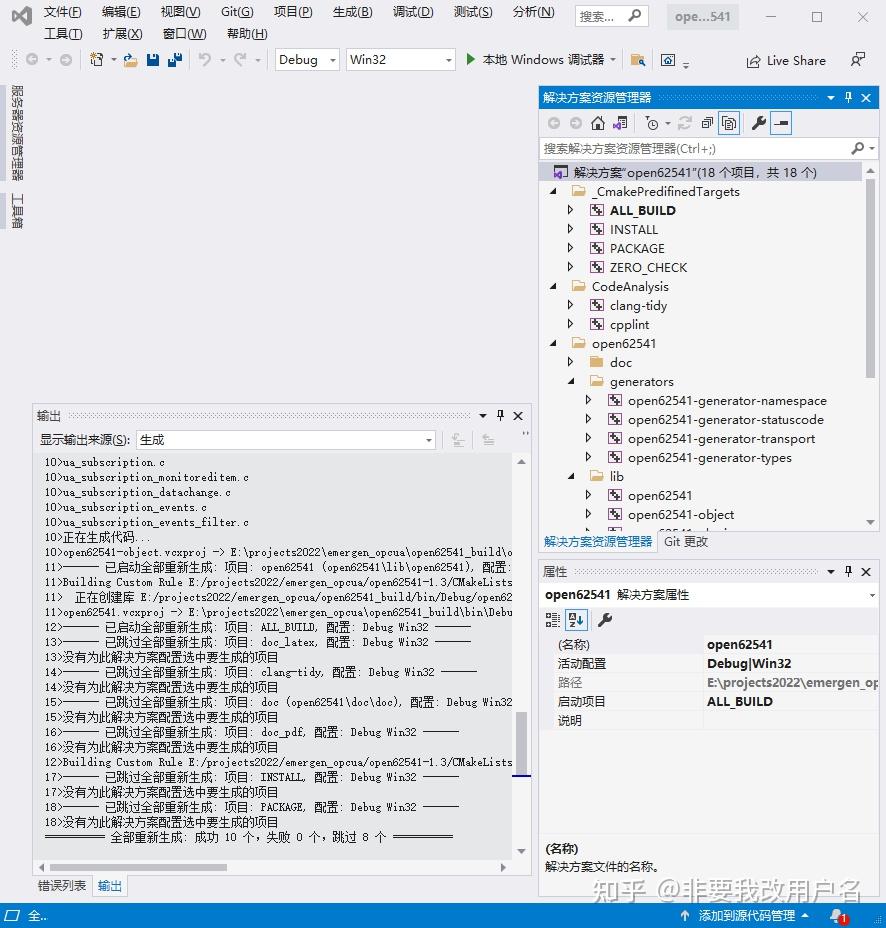The height and width of the screenshot is (928, 886).
Task: Pin the 输出 output window
Action: (499, 415)
